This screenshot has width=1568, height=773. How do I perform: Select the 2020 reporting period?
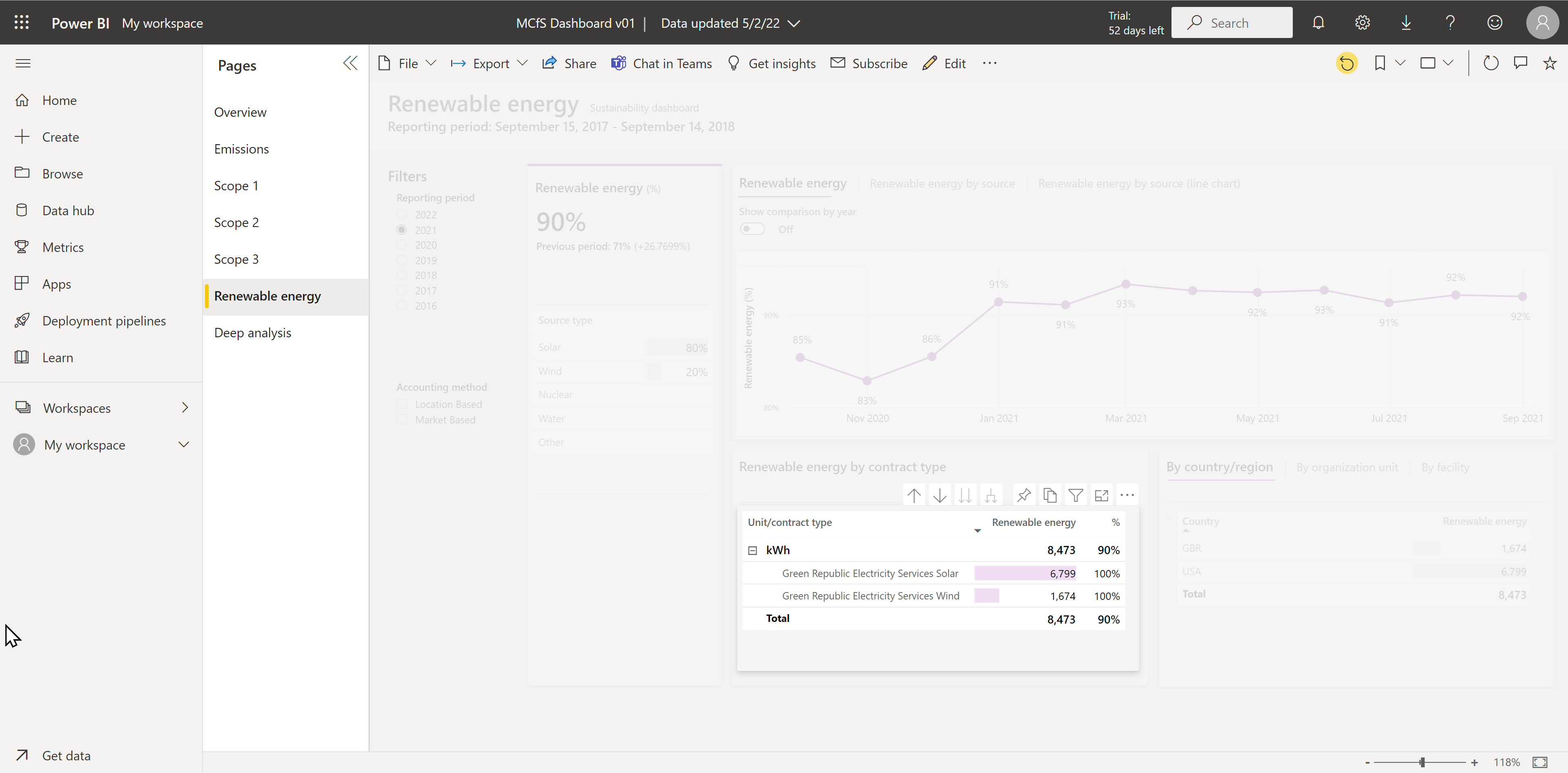[x=401, y=245]
